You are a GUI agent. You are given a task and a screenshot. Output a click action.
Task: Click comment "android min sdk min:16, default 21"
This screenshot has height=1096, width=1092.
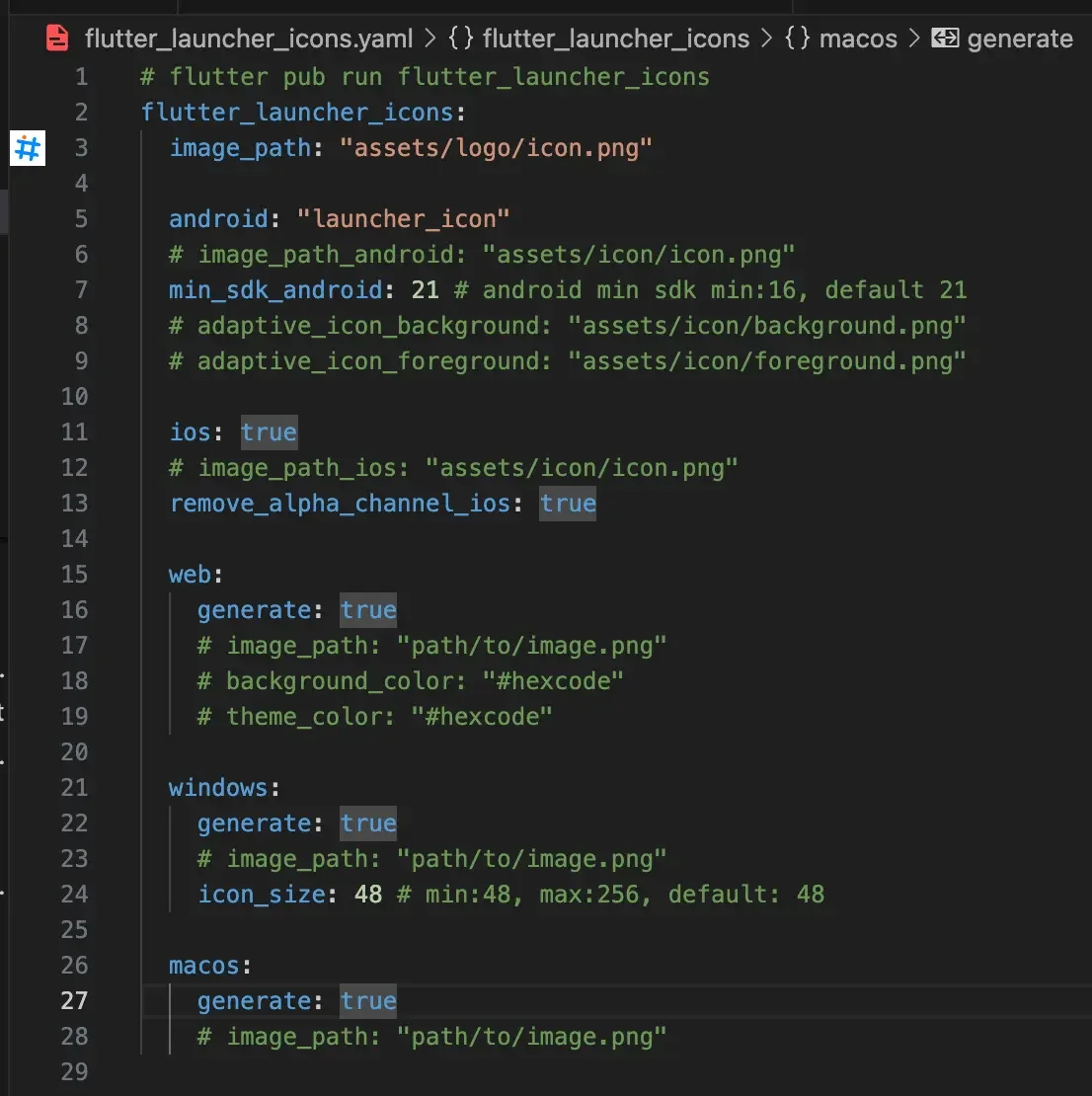(x=710, y=290)
